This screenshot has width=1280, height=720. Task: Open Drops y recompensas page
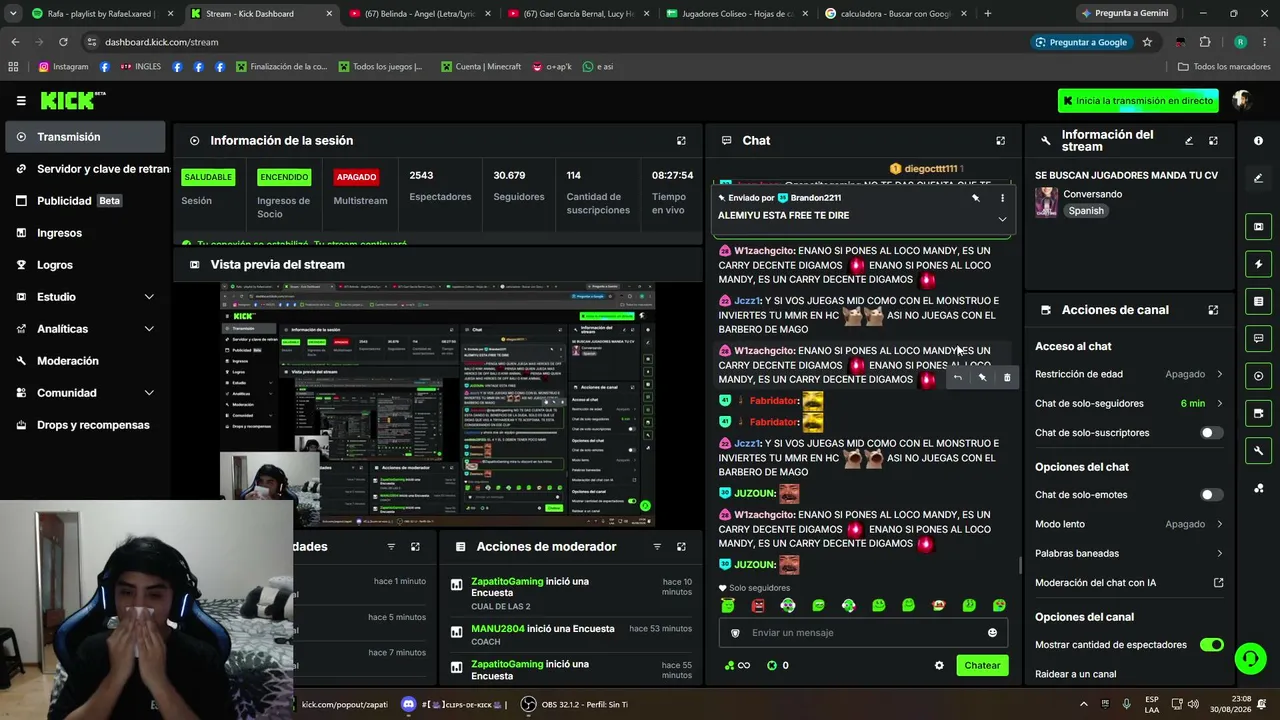[85, 425]
